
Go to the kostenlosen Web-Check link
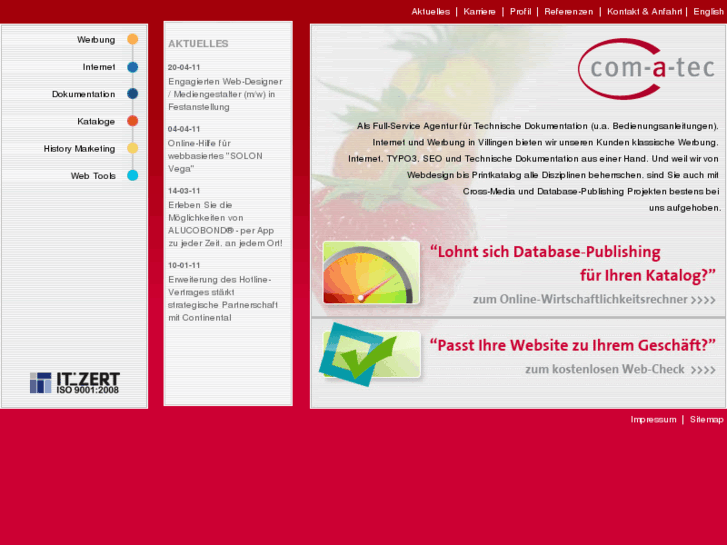[620, 369]
